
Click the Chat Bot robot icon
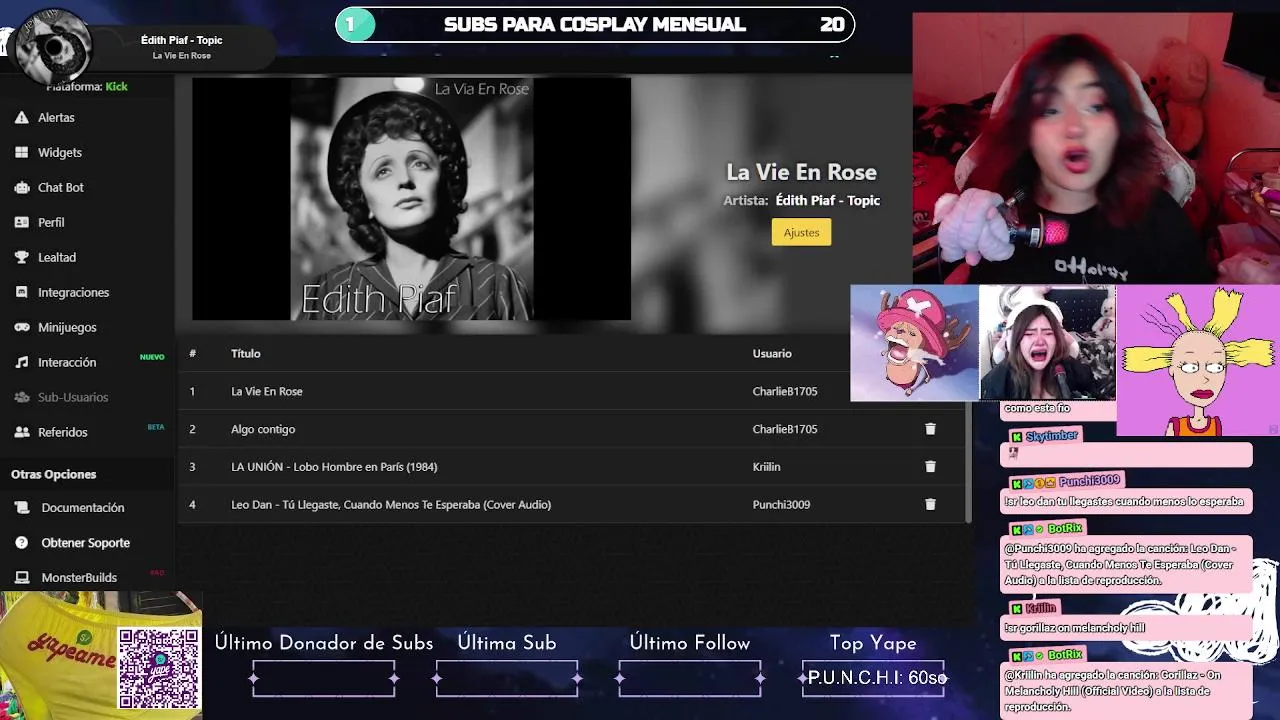click(21, 187)
